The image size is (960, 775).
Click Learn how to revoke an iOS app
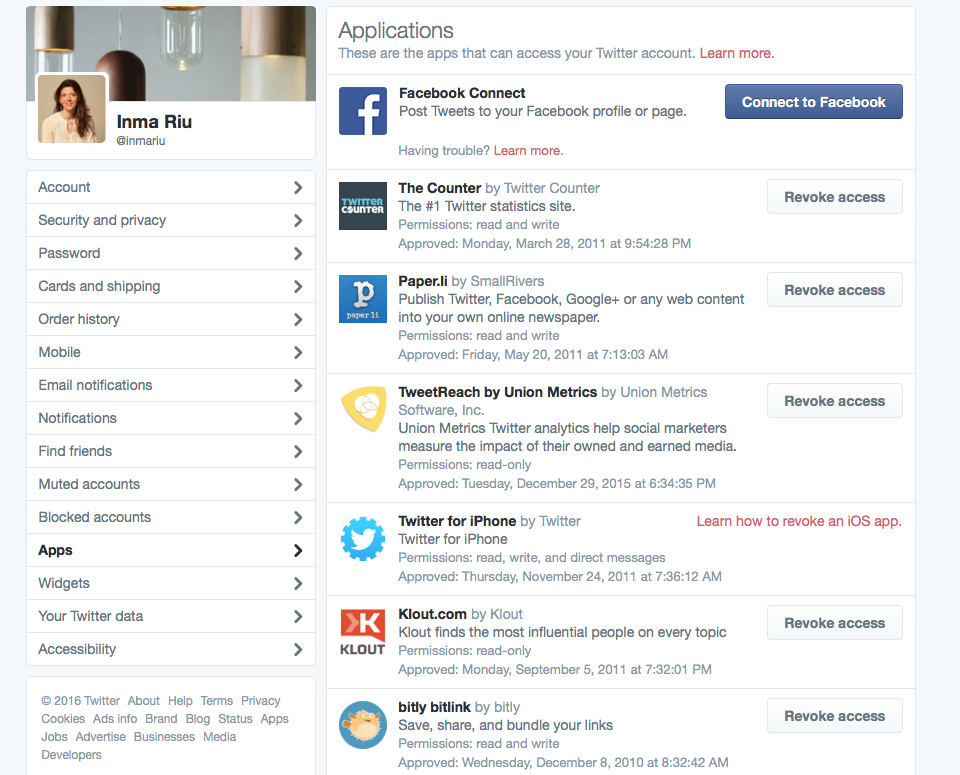[x=799, y=521]
